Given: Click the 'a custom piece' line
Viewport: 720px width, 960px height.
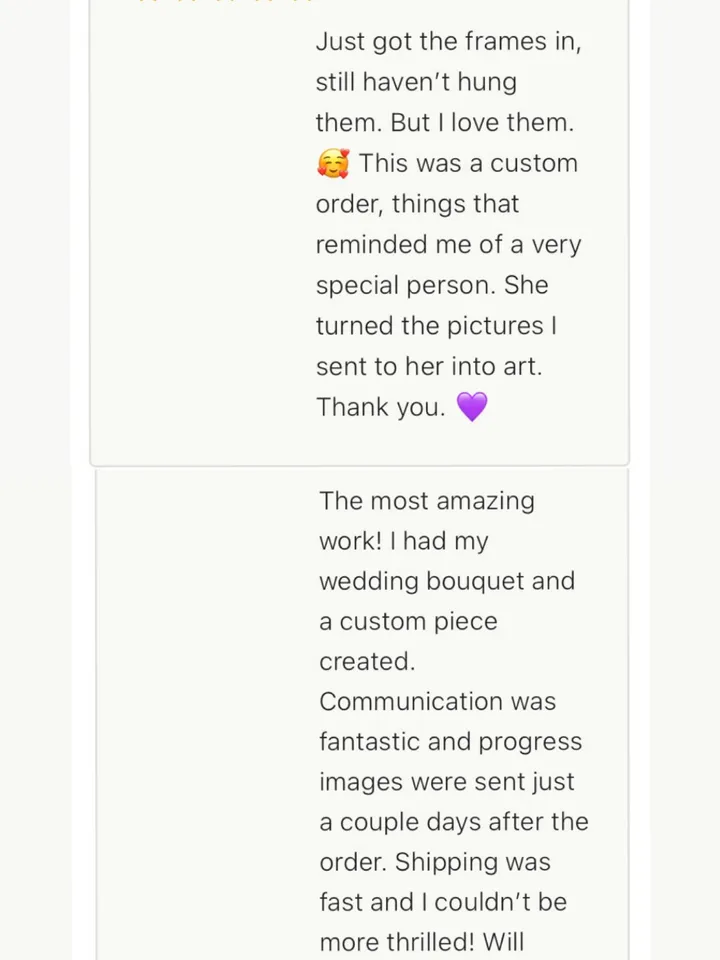Looking at the screenshot, I should pos(408,621).
